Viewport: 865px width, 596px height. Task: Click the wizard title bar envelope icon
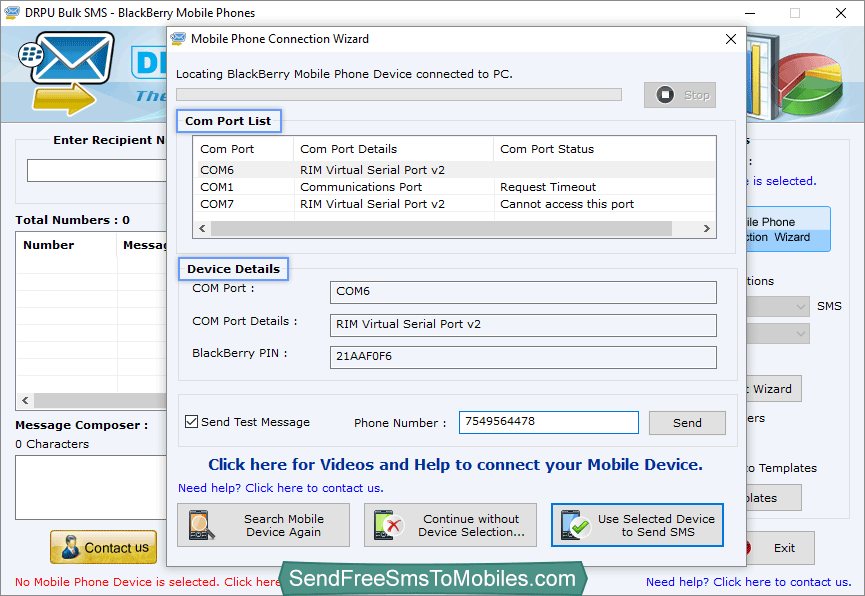point(178,39)
